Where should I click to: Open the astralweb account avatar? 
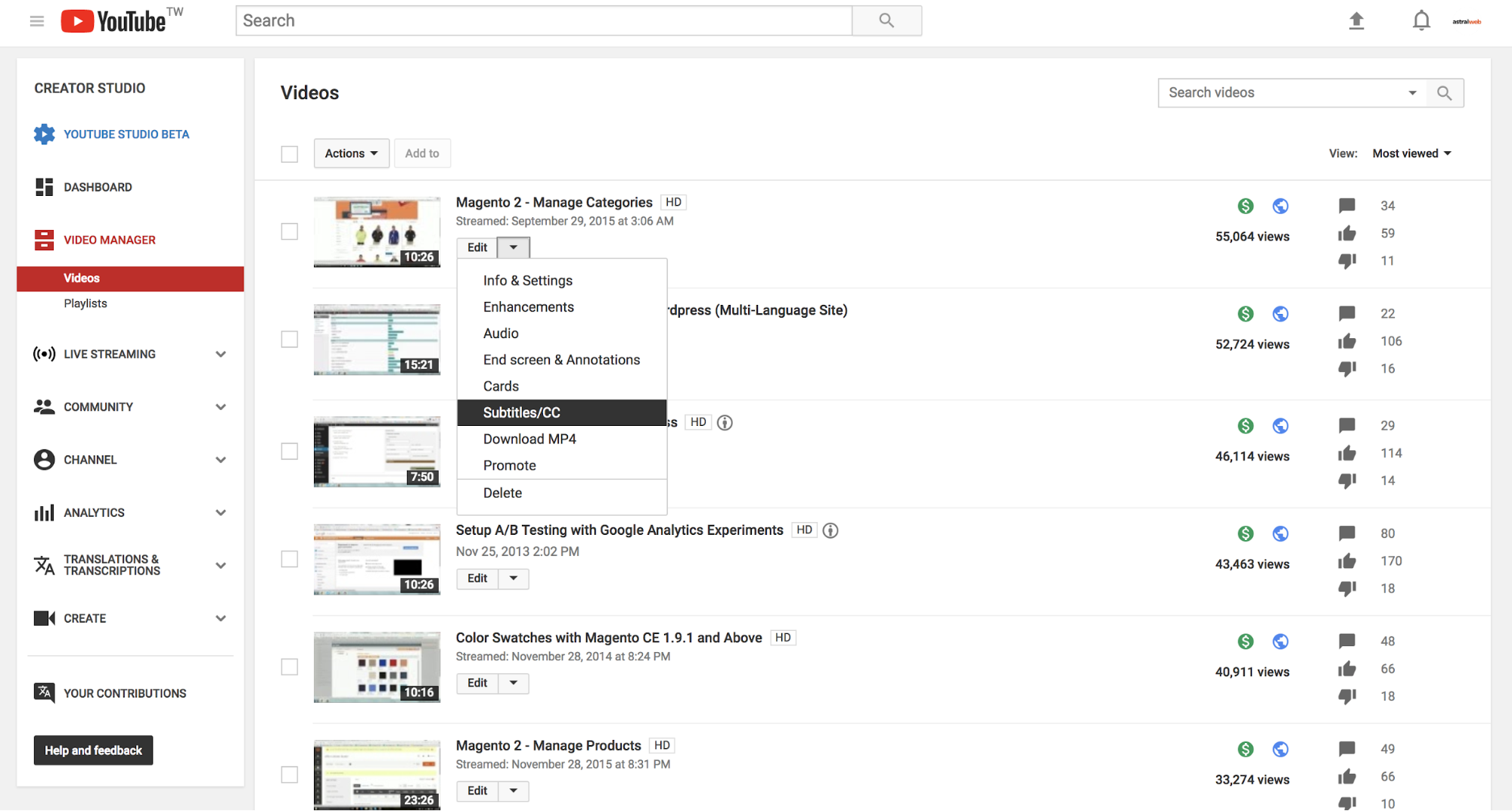tap(1467, 21)
